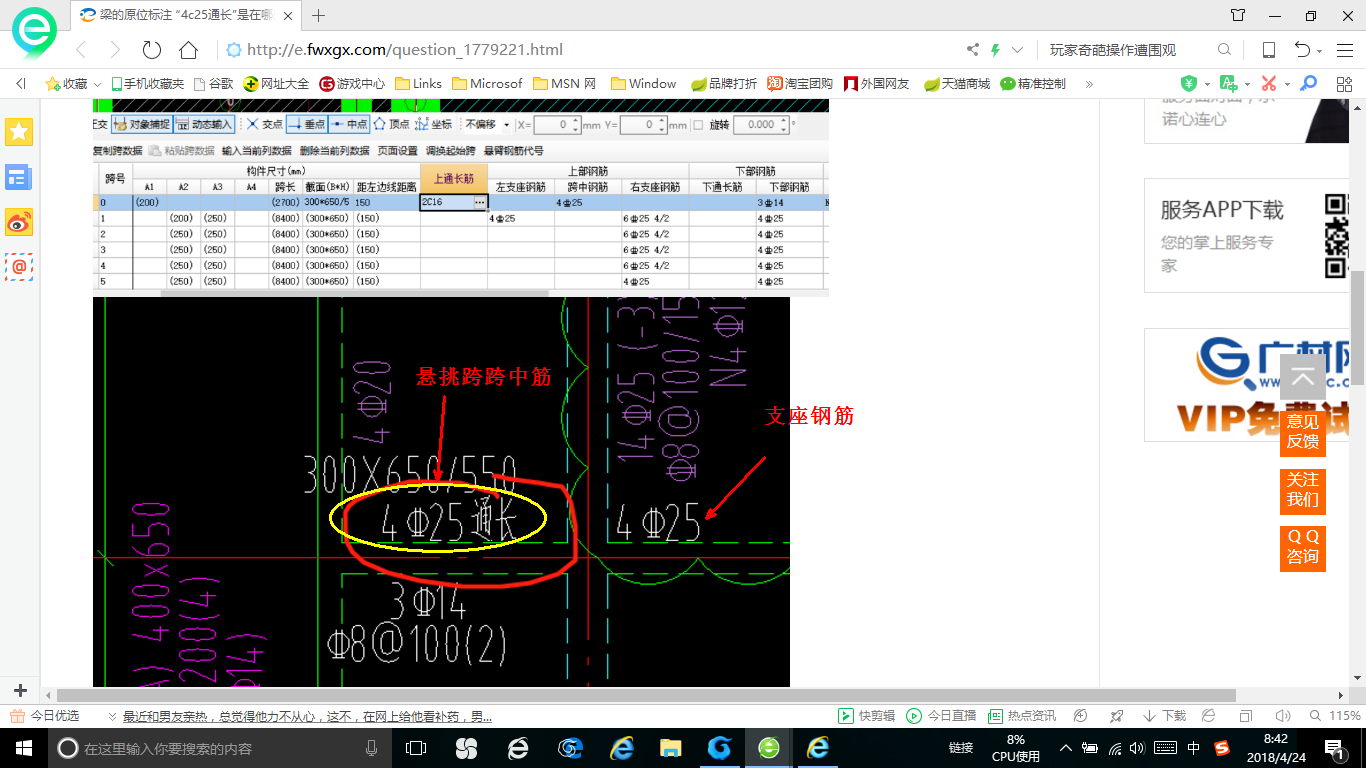Open dropdown next to green shield icon
This screenshot has width=1366, height=768.
[x=1207, y=84]
